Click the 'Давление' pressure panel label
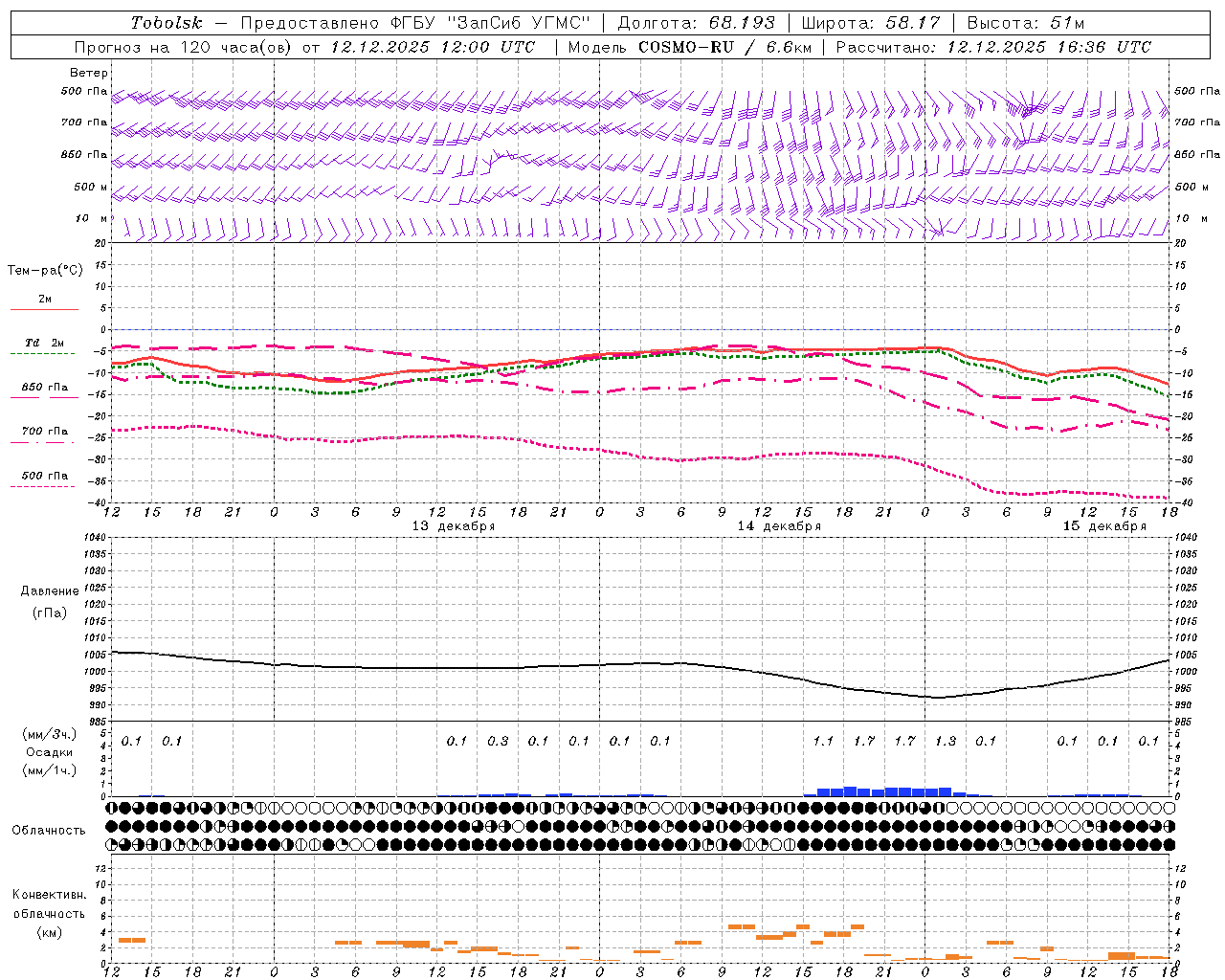This screenshot has width=1225, height=980. click(x=50, y=591)
